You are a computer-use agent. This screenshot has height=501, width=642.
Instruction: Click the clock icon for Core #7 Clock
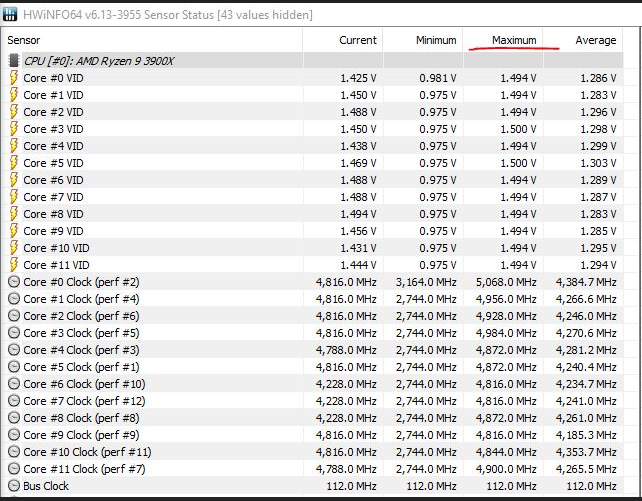pos(14,401)
